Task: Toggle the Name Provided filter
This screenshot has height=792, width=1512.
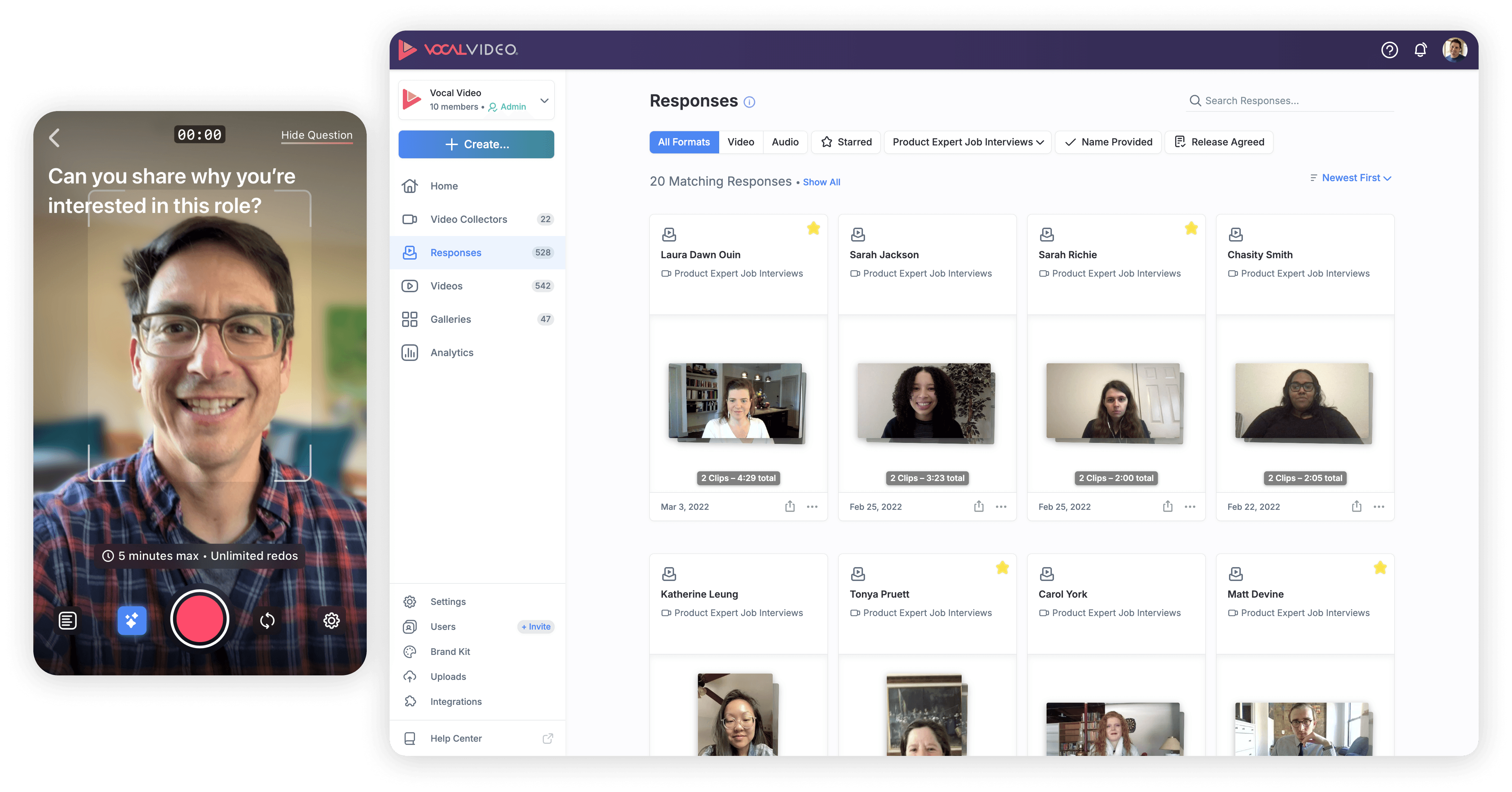Action: tap(1108, 142)
